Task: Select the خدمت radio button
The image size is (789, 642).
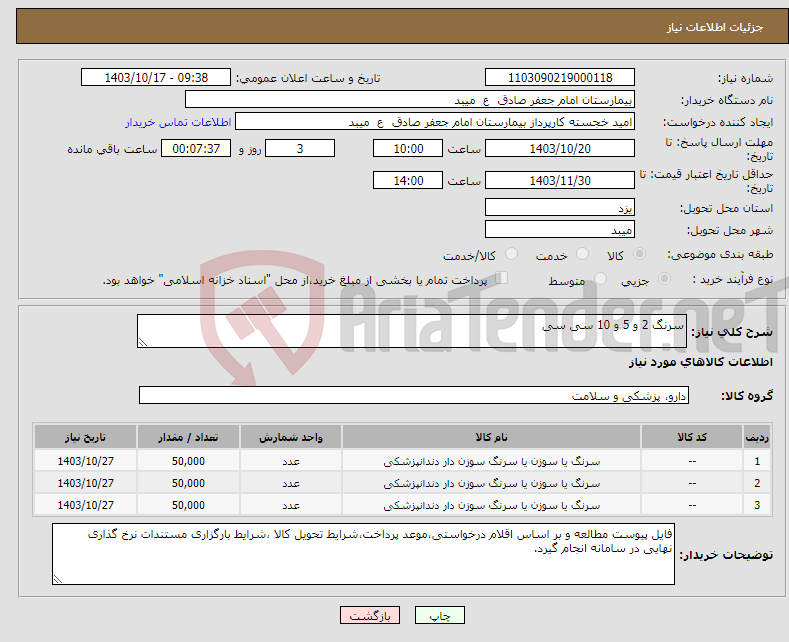Action: tap(582, 254)
